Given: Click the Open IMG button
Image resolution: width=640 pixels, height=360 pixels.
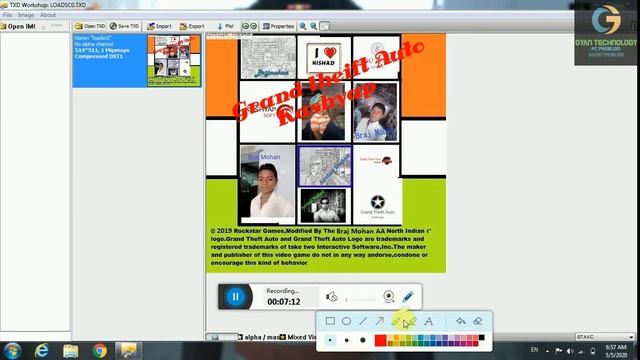Looking at the screenshot, I should click(x=18, y=27).
